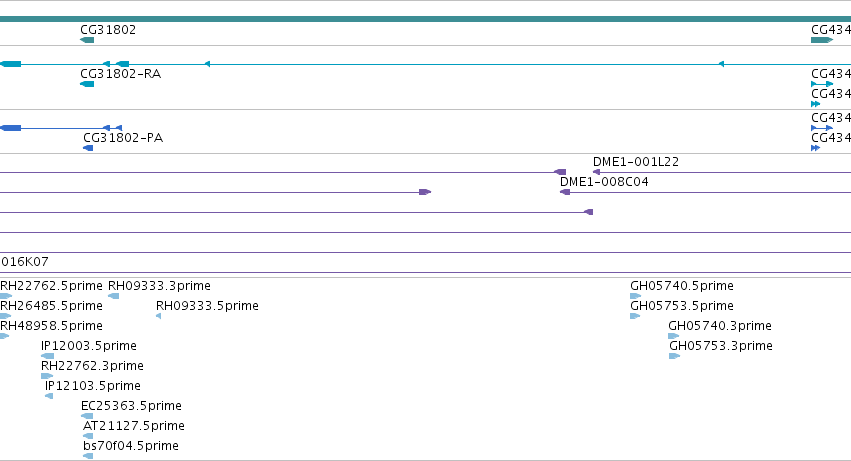Click the EC25363.5prime EST glyph
The height and width of the screenshot is (461, 851).
pos(87,416)
